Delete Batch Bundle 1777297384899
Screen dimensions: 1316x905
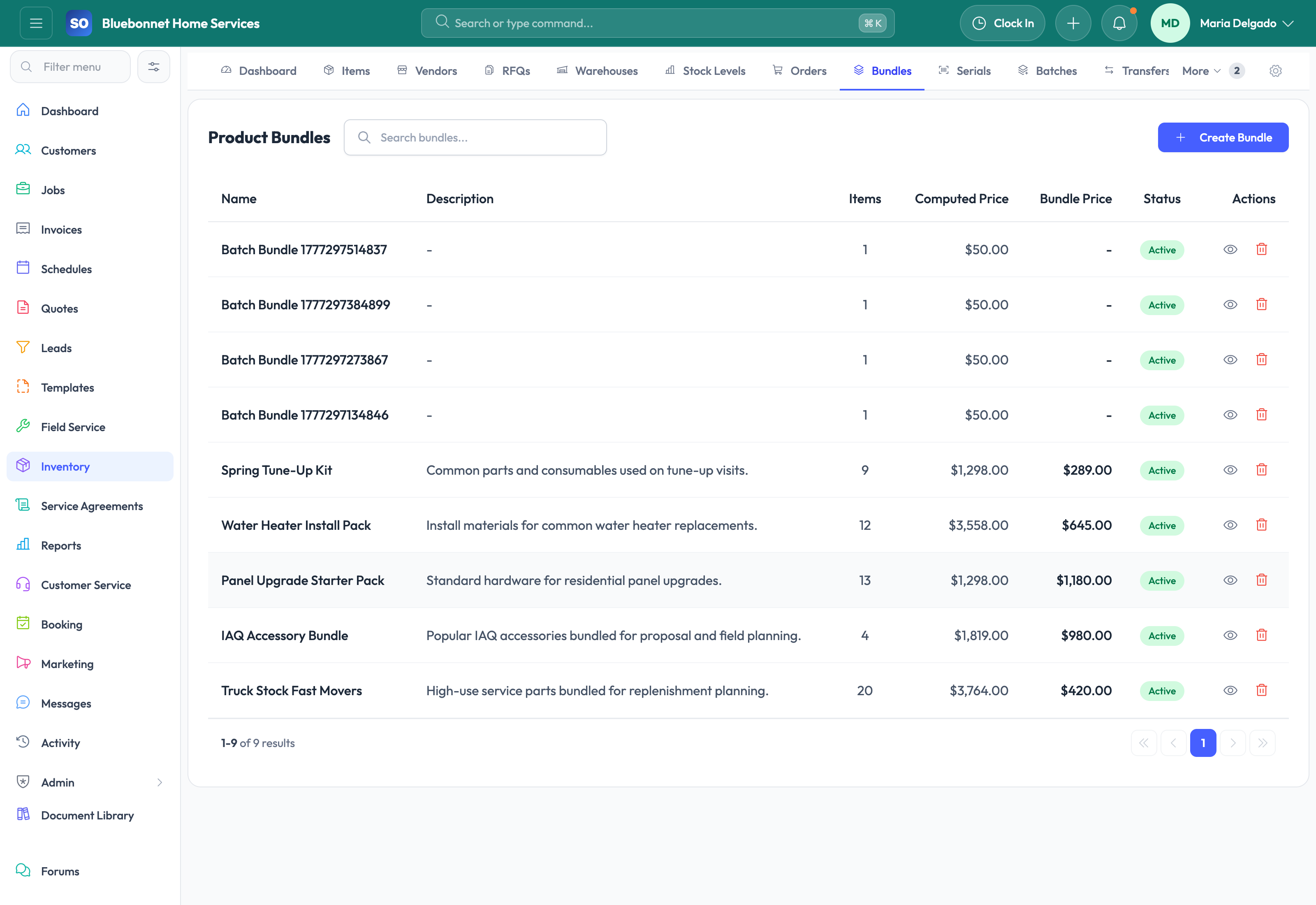click(x=1262, y=304)
